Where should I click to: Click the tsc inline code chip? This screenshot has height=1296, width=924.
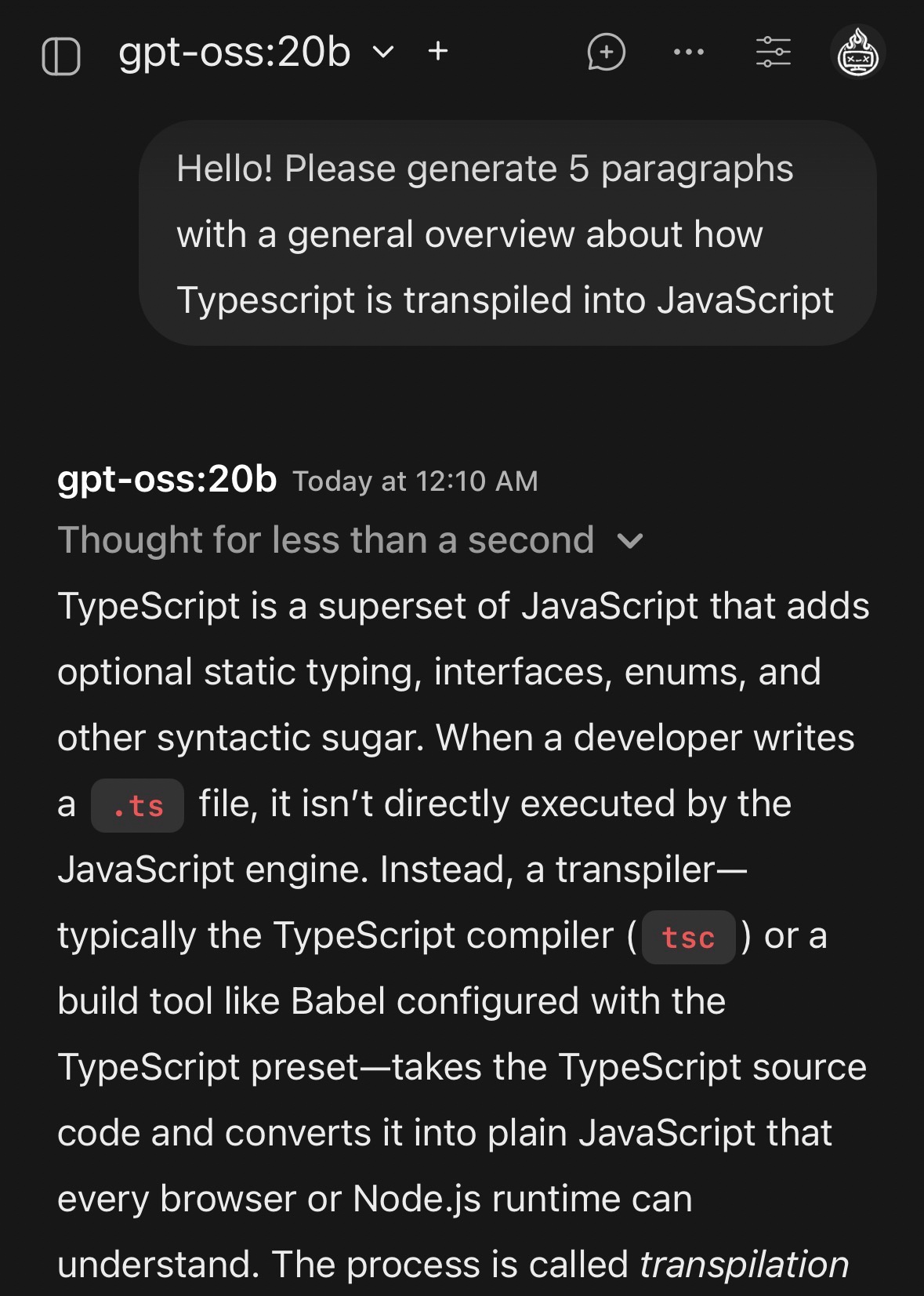click(688, 937)
